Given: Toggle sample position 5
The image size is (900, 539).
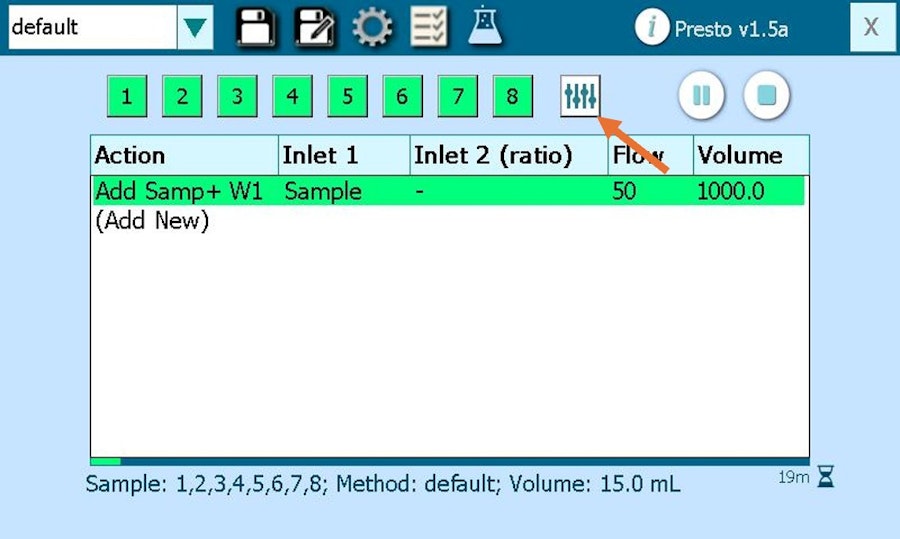Looking at the screenshot, I should [347, 96].
